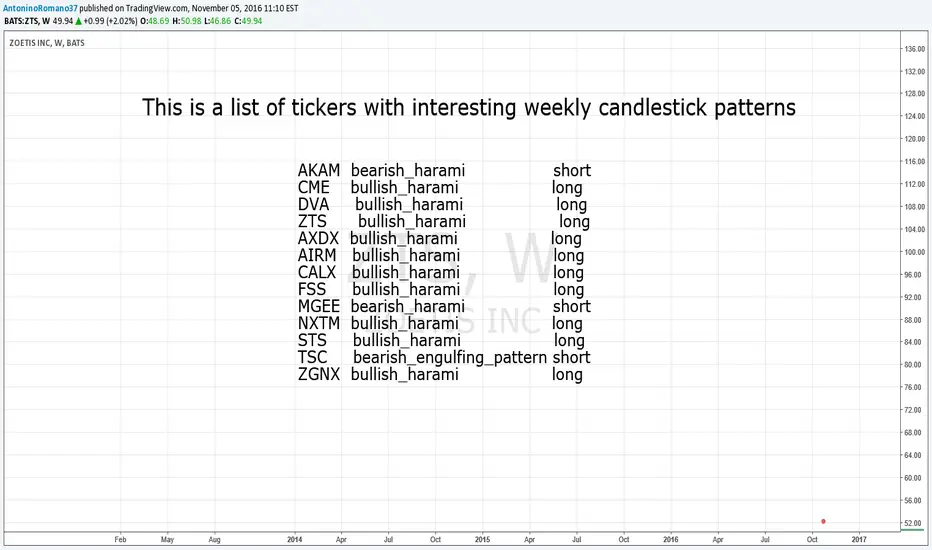Click the May label on time axis
932x550 pixels.
[167, 539]
